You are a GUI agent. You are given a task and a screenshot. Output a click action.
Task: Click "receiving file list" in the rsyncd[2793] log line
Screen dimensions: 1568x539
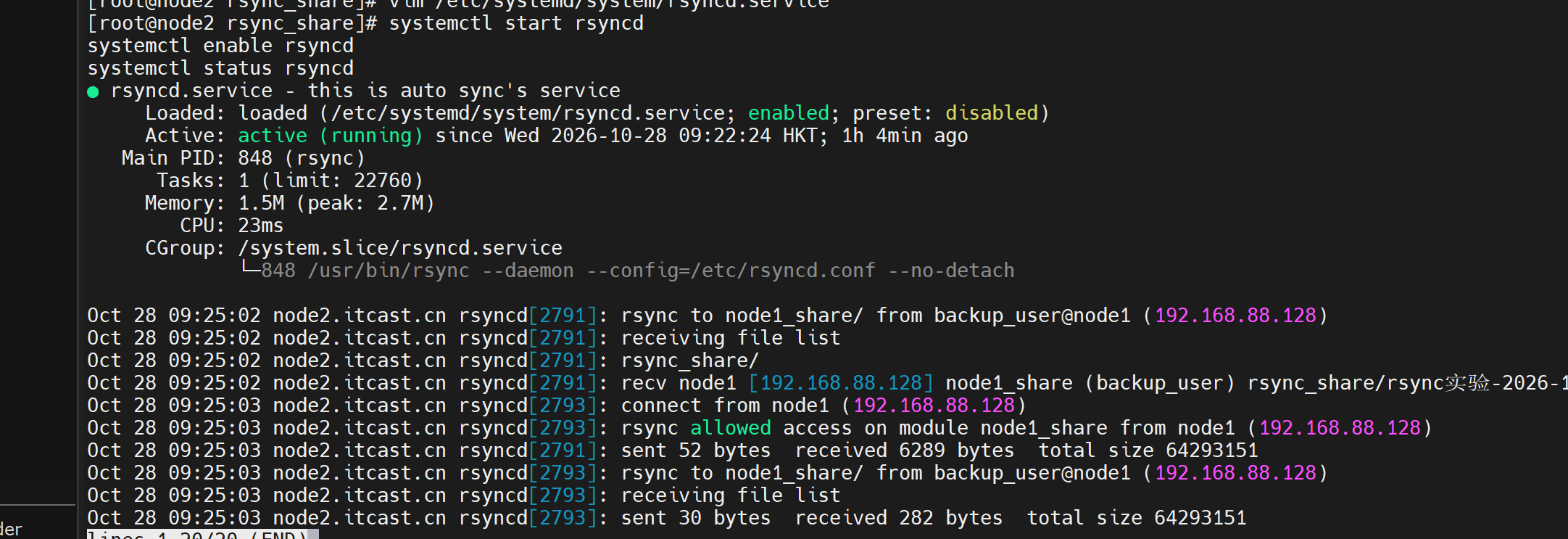point(731,495)
